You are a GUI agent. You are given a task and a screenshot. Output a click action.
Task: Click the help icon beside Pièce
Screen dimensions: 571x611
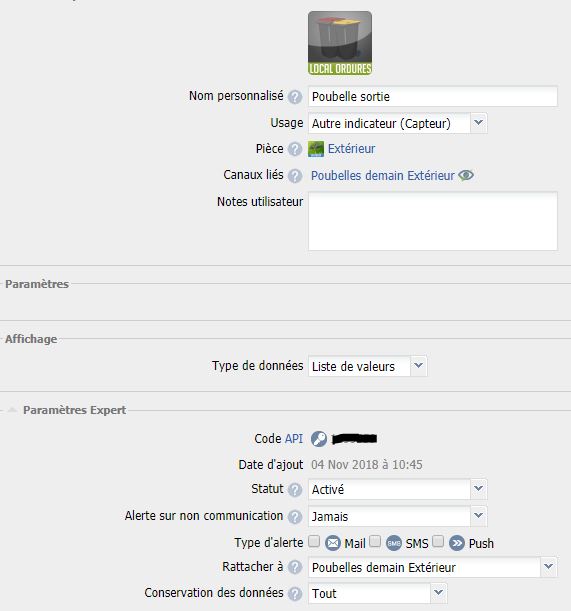pyautogui.click(x=295, y=149)
